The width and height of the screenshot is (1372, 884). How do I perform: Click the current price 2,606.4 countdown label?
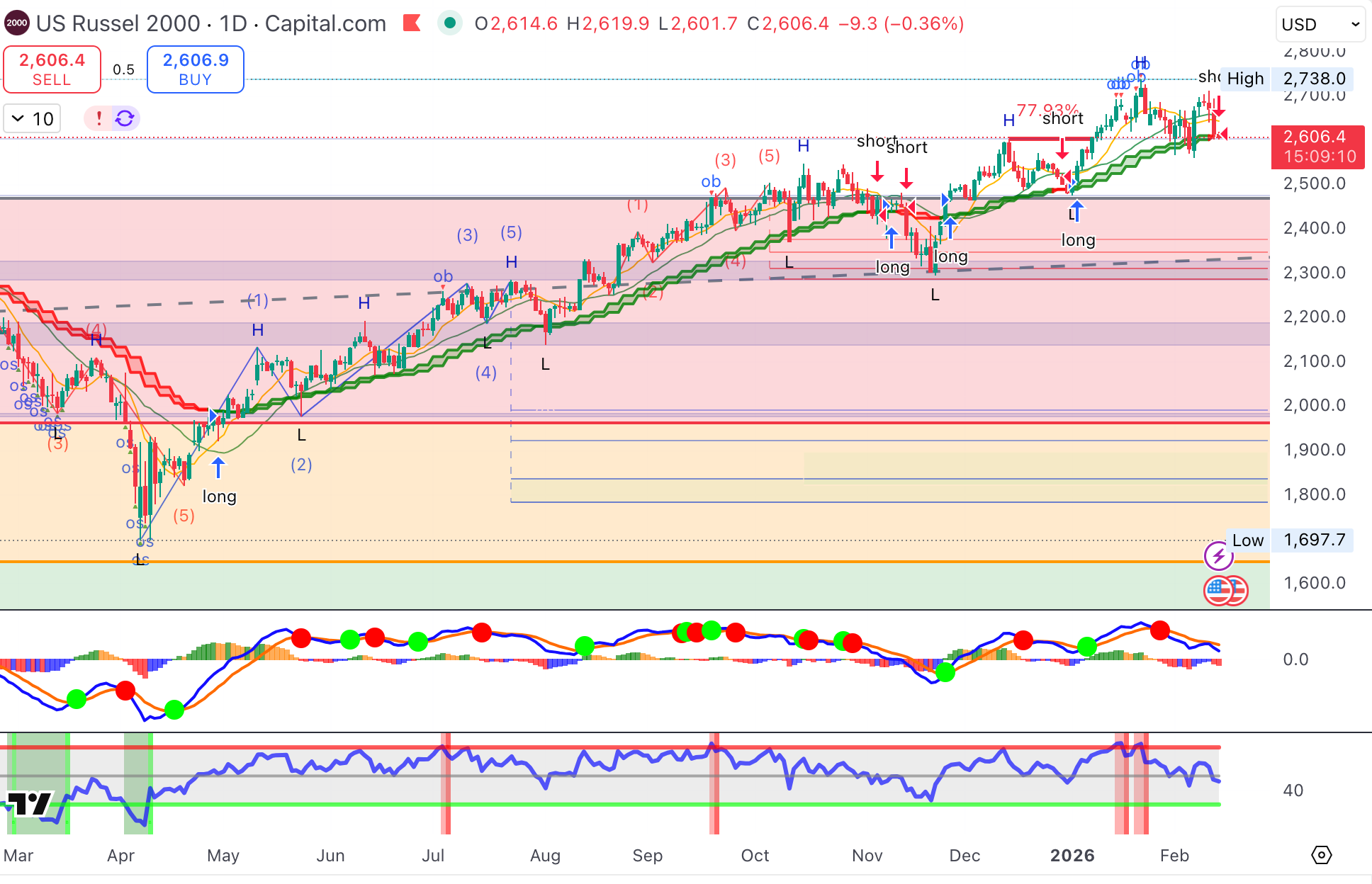tap(1317, 147)
